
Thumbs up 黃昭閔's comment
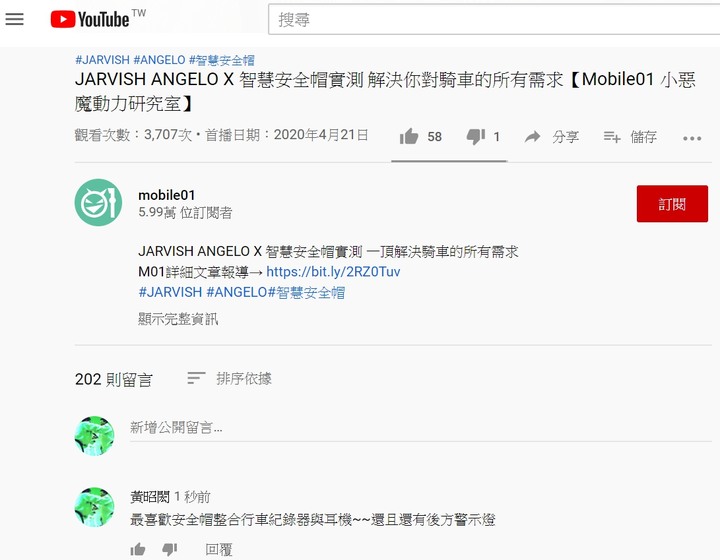[x=138, y=549]
